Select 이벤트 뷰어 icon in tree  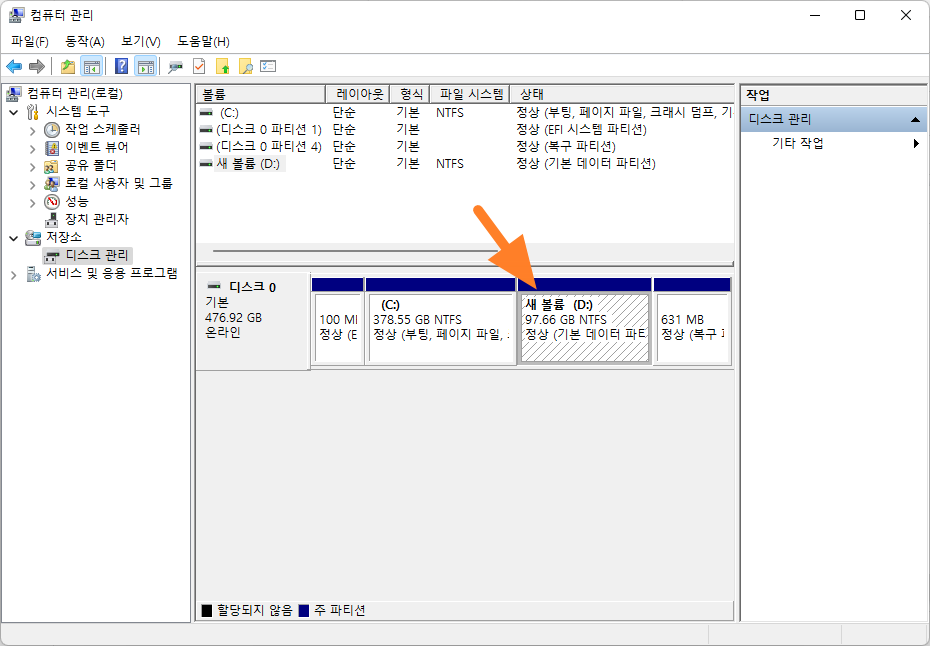pyautogui.click(x=52, y=148)
